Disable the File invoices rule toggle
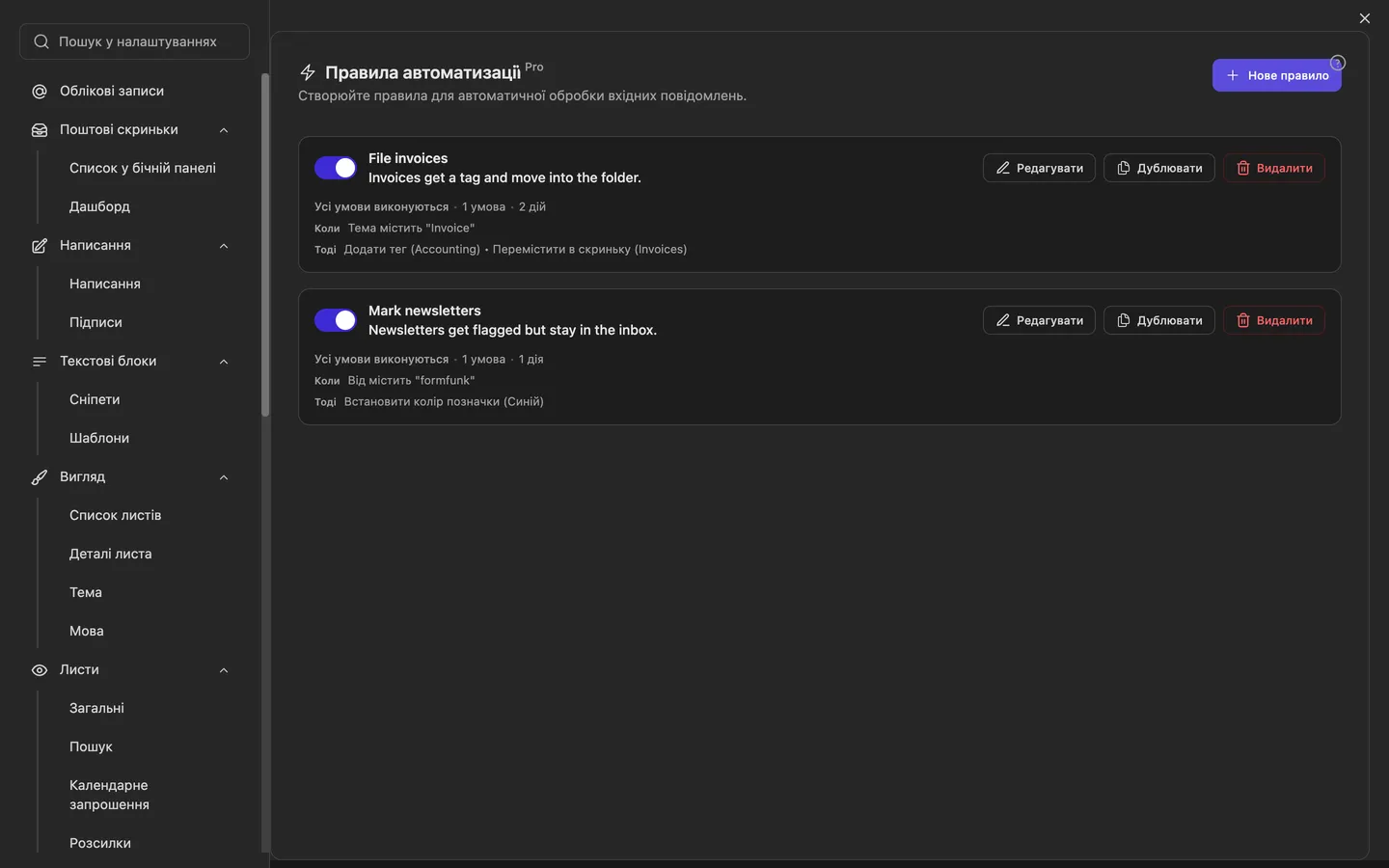 [336, 168]
